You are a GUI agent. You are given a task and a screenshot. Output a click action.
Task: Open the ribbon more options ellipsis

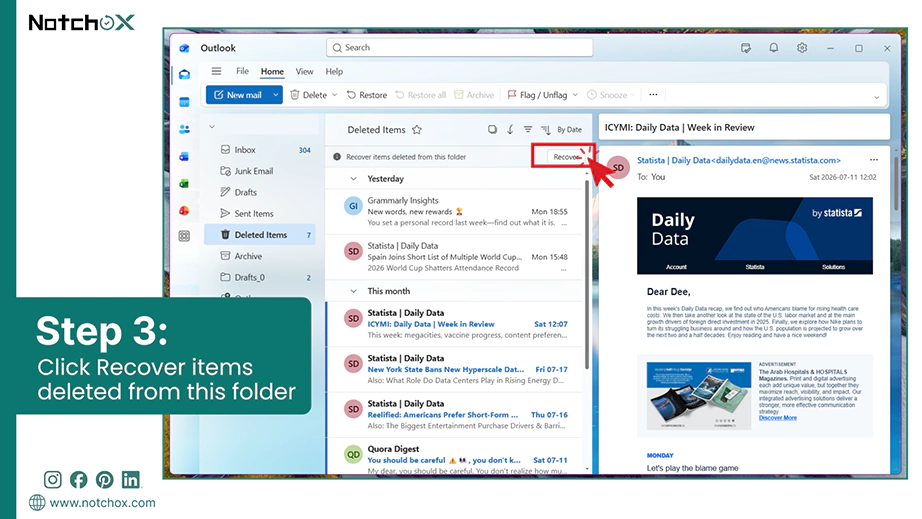[x=653, y=95]
